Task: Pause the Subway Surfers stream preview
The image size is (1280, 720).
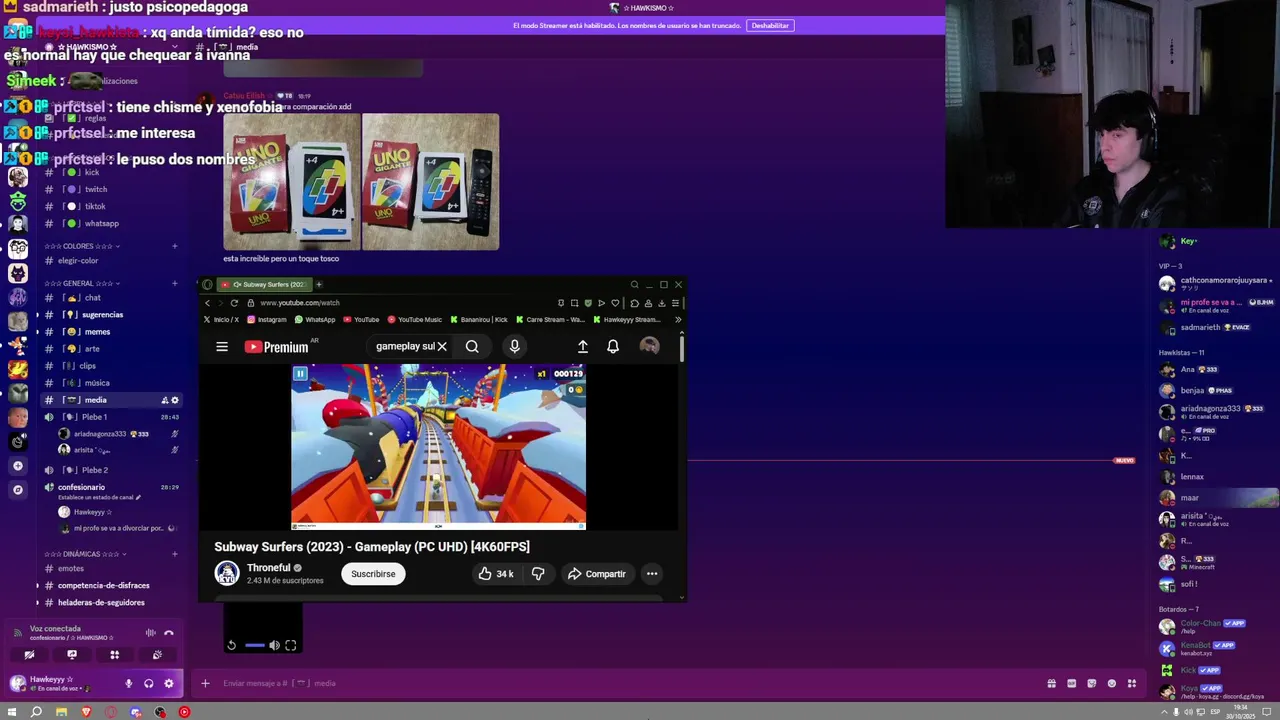Action: [300, 374]
